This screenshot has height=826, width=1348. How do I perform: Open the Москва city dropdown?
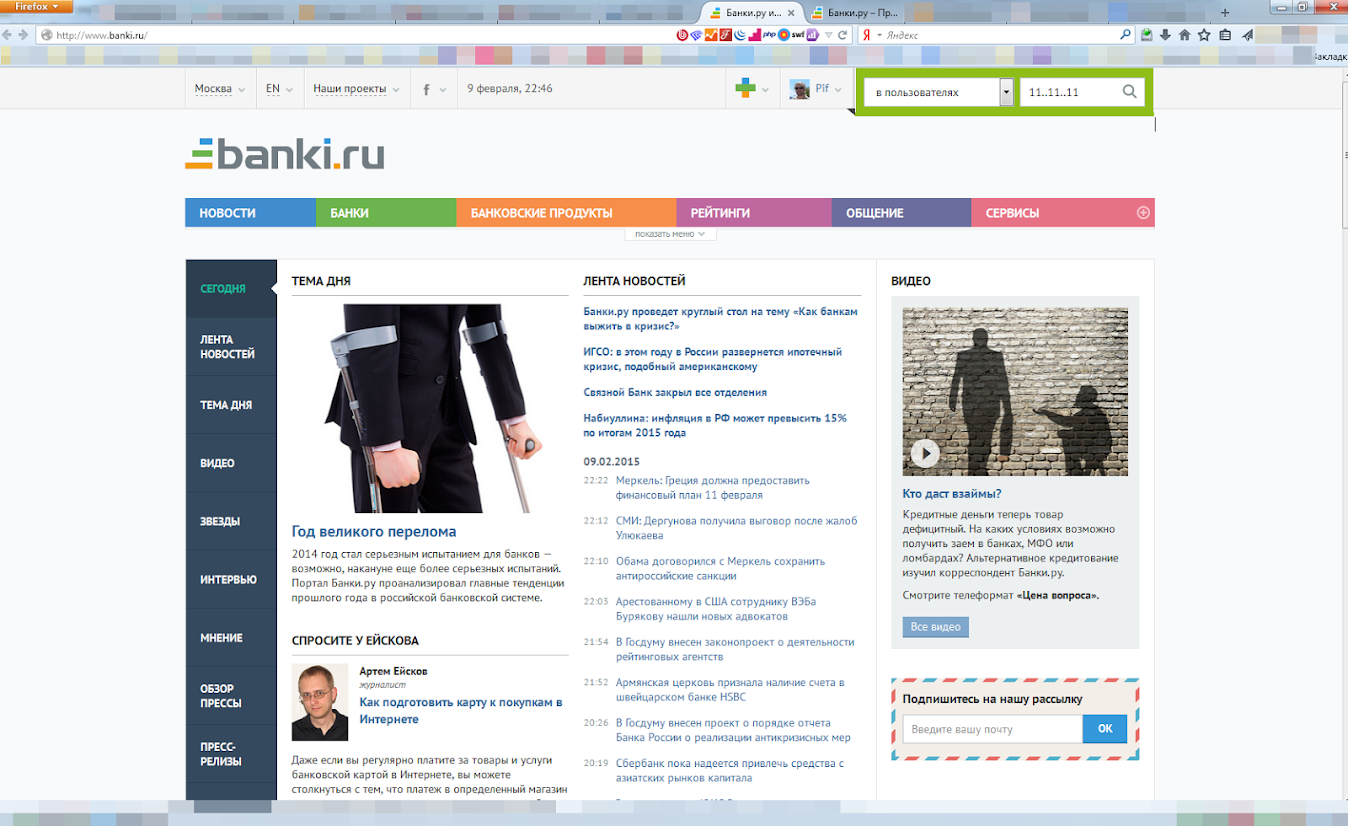[x=220, y=89]
